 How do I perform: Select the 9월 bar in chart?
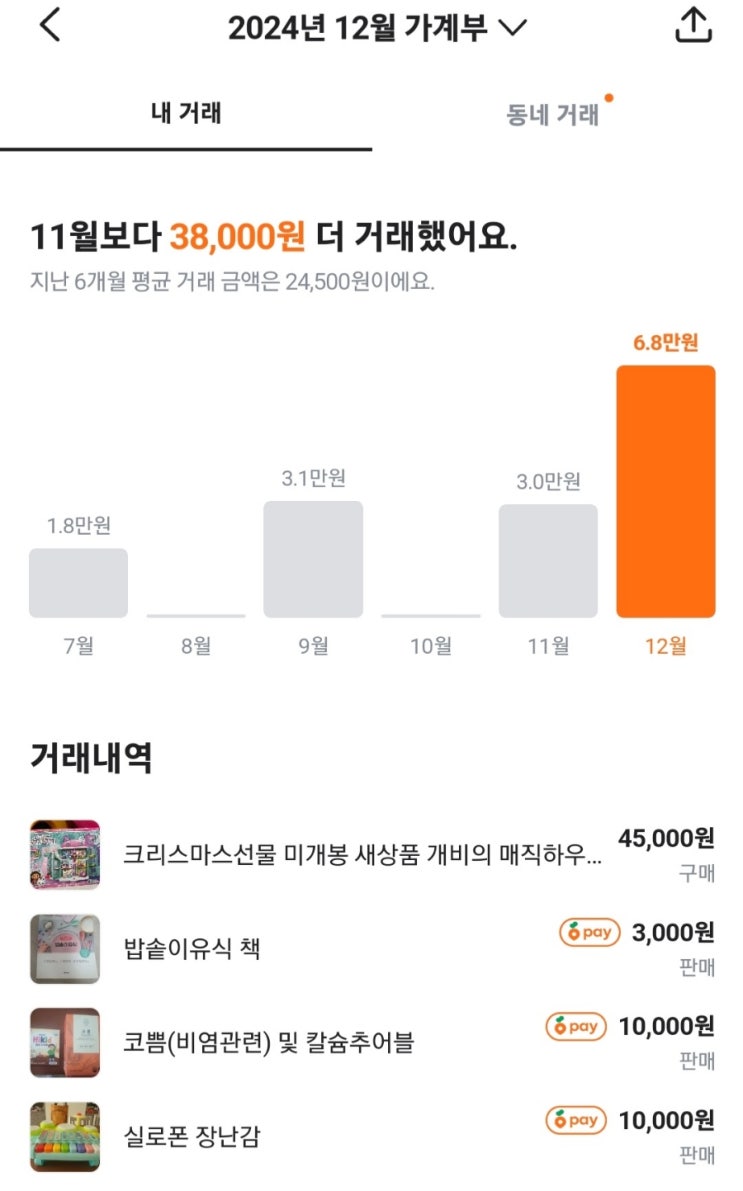(x=313, y=558)
